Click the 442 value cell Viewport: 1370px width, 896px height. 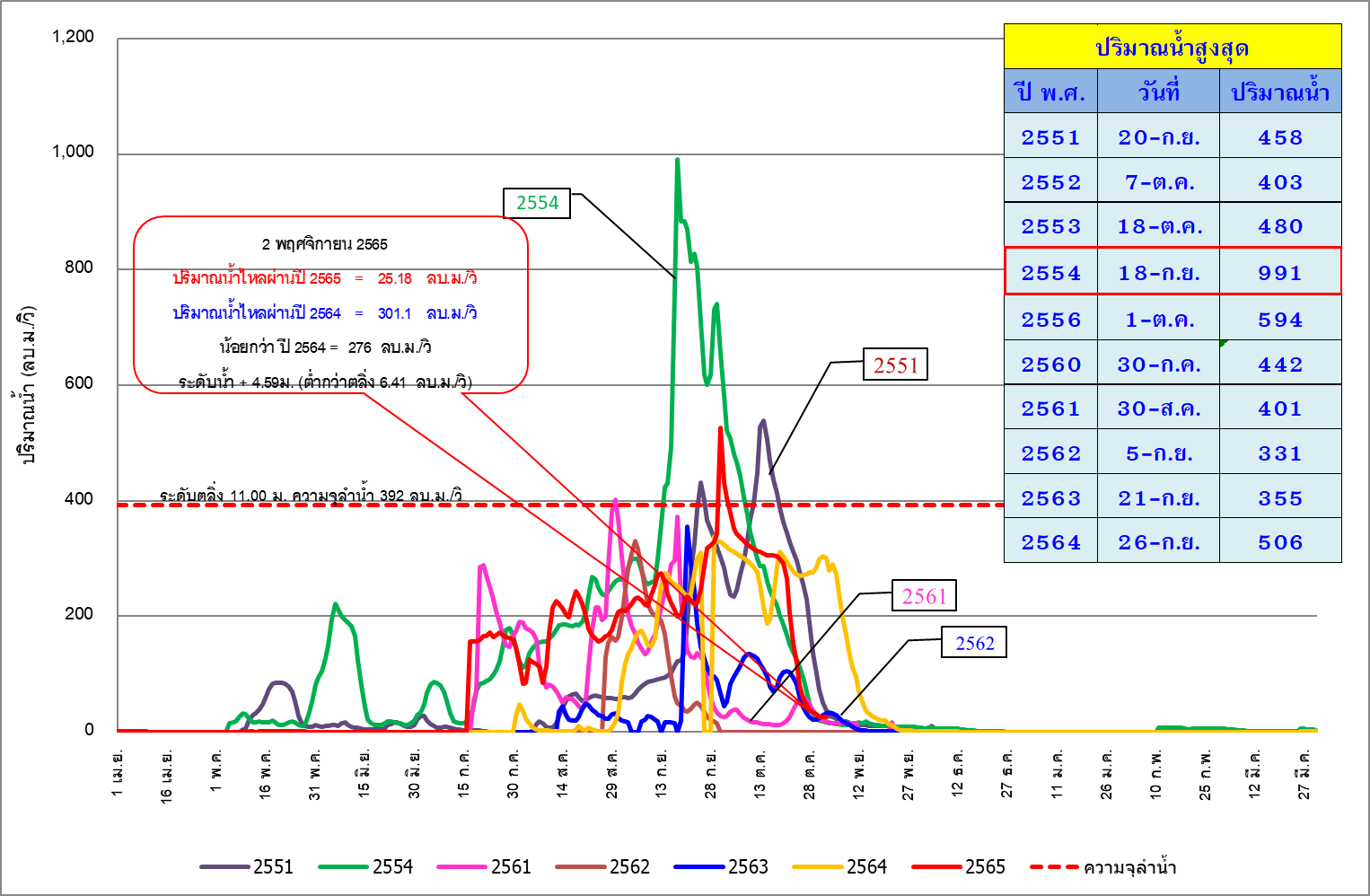point(1280,364)
